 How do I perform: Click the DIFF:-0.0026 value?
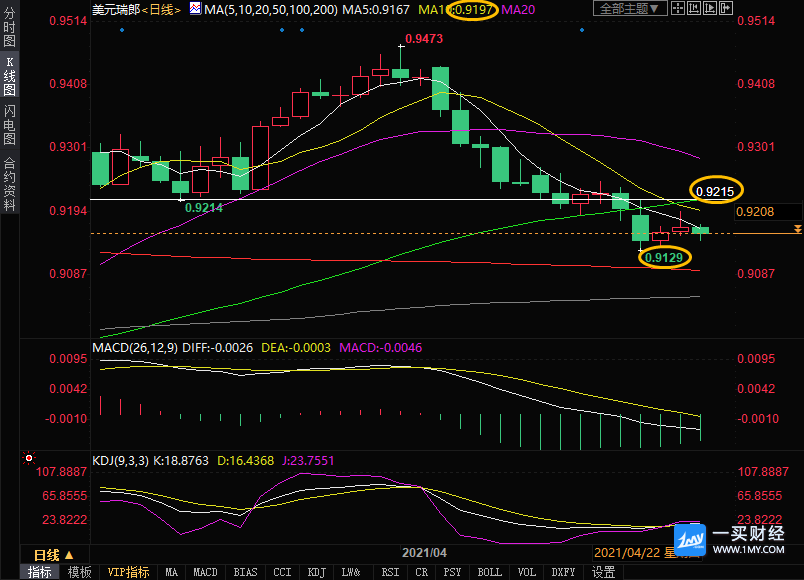coord(217,348)
